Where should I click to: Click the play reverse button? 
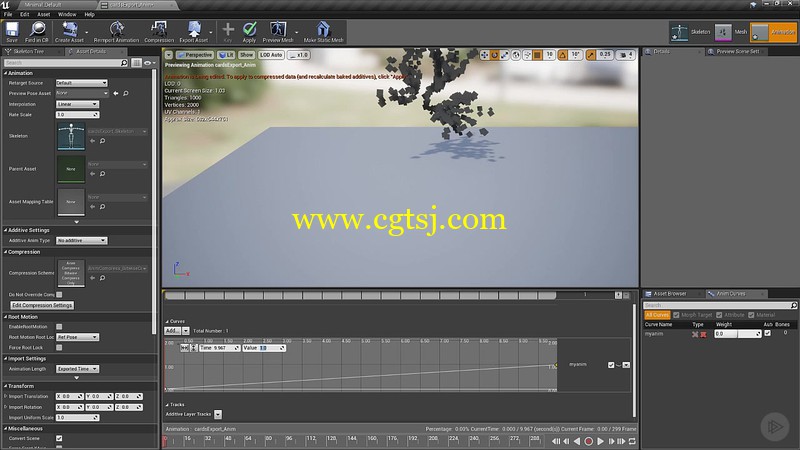[x=577, y=441]
